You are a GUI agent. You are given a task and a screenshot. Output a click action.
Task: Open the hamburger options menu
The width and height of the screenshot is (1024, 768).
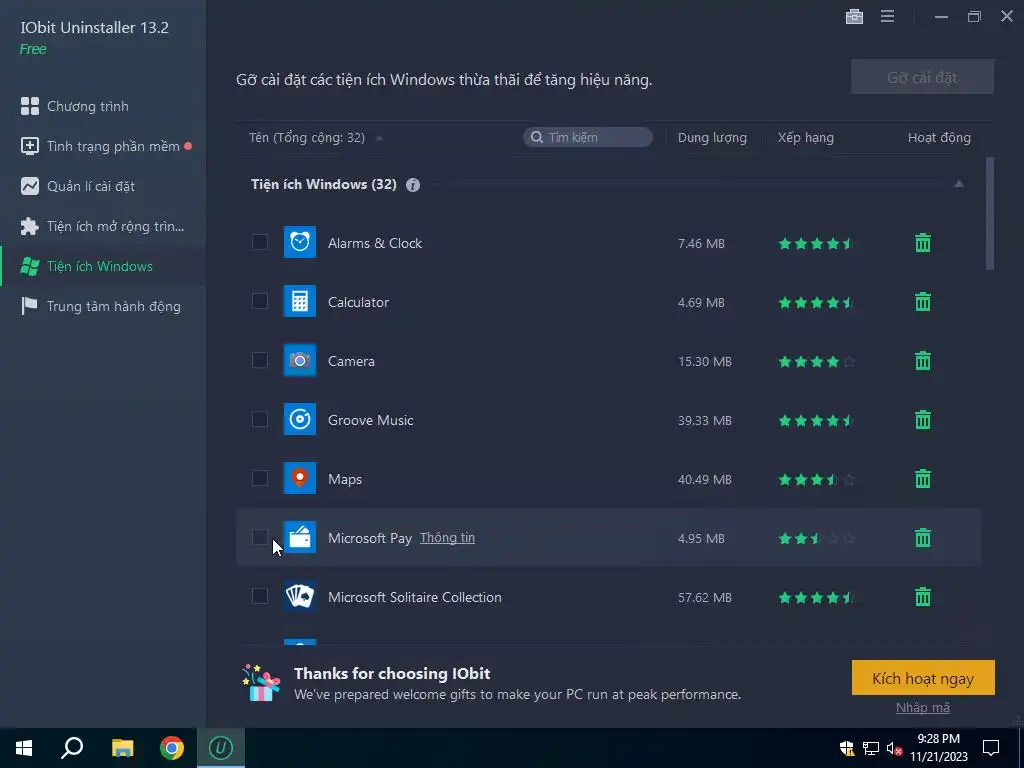click(888, 16)
